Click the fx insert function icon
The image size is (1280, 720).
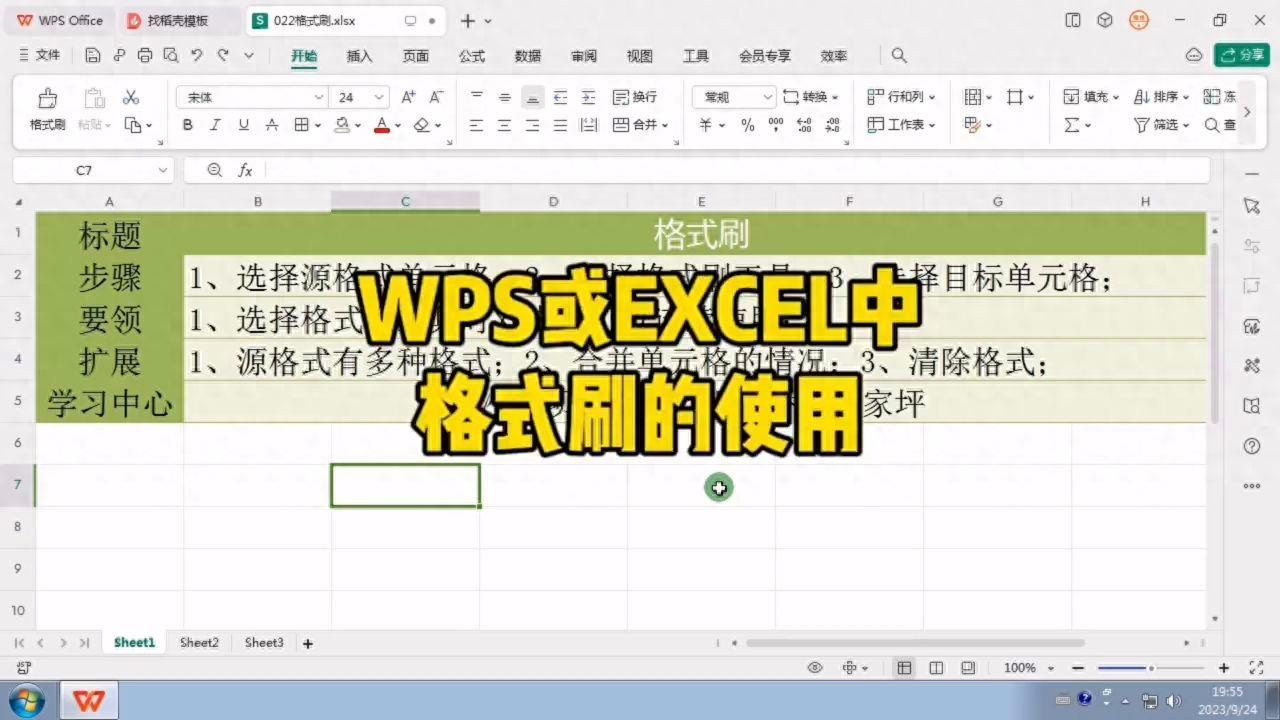coord(245,170)
